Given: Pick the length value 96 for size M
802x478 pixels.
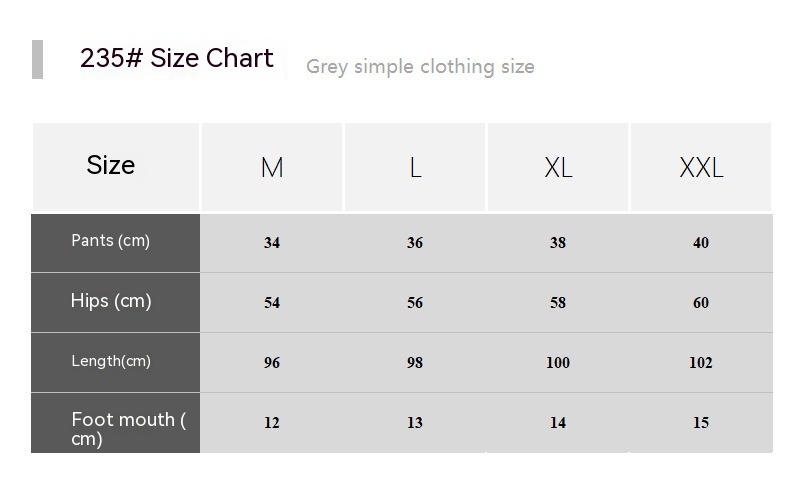Looking at the screenshot, I should click(x=272, y=363).
